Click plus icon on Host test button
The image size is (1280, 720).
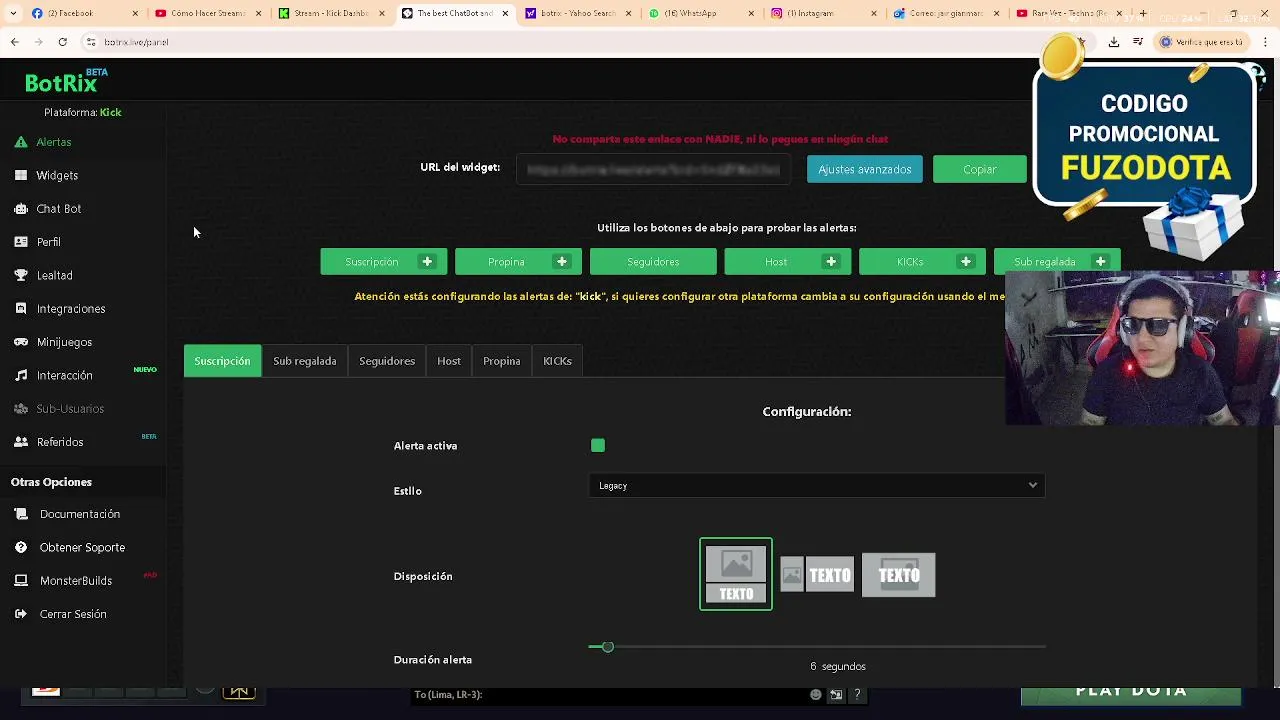(831, 262)
